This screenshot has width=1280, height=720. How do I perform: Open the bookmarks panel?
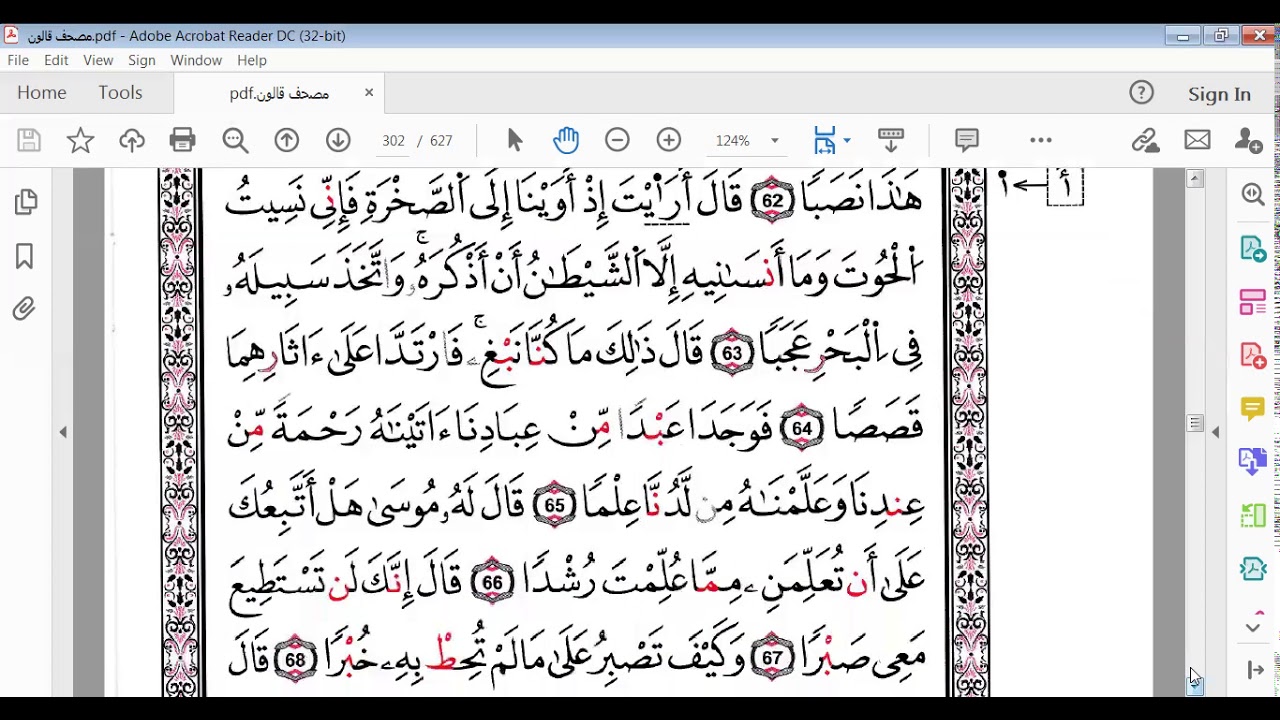point(25,257)
